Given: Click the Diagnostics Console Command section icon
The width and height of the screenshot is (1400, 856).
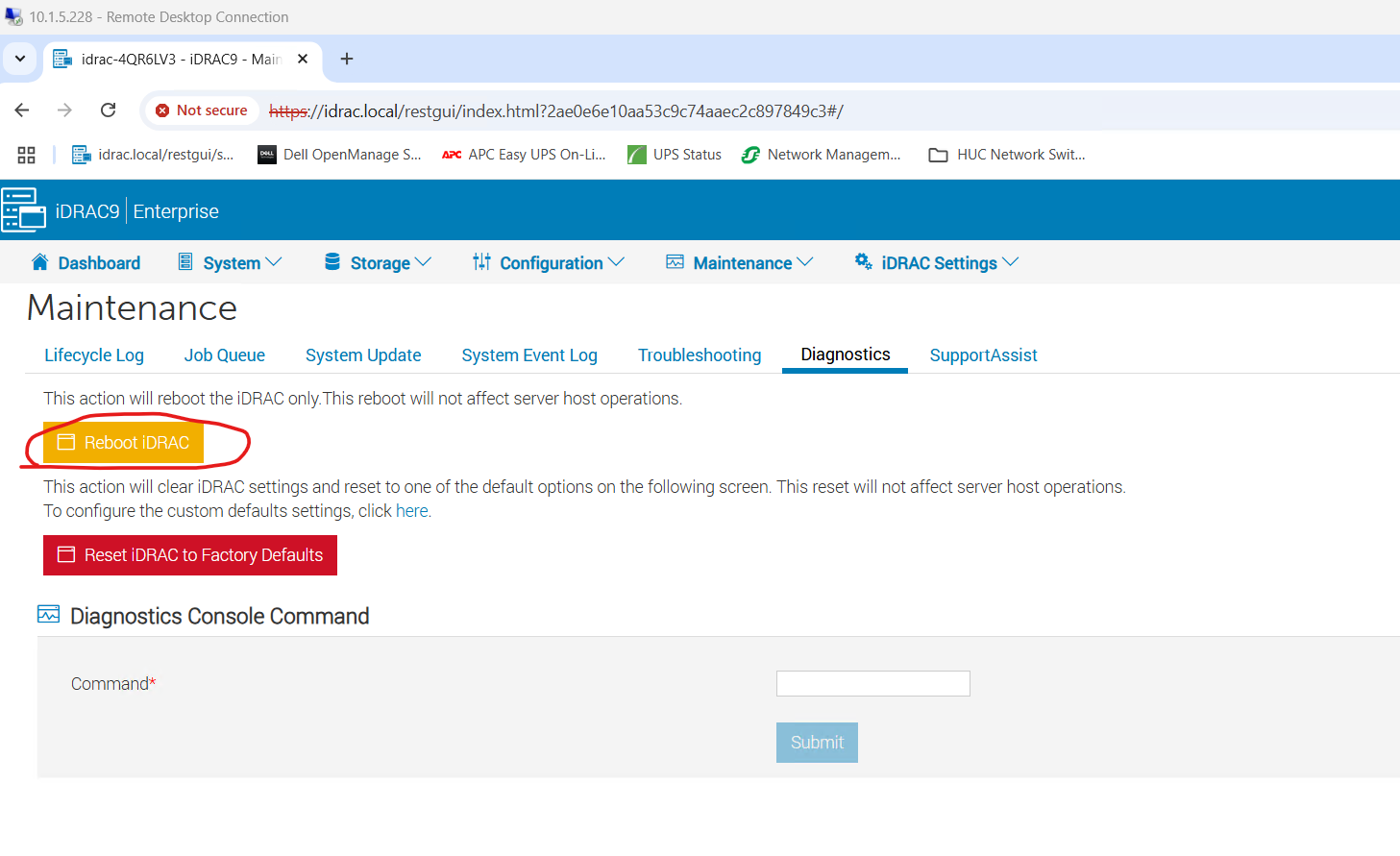Looking at the screenshot, I should coord(48,614).
